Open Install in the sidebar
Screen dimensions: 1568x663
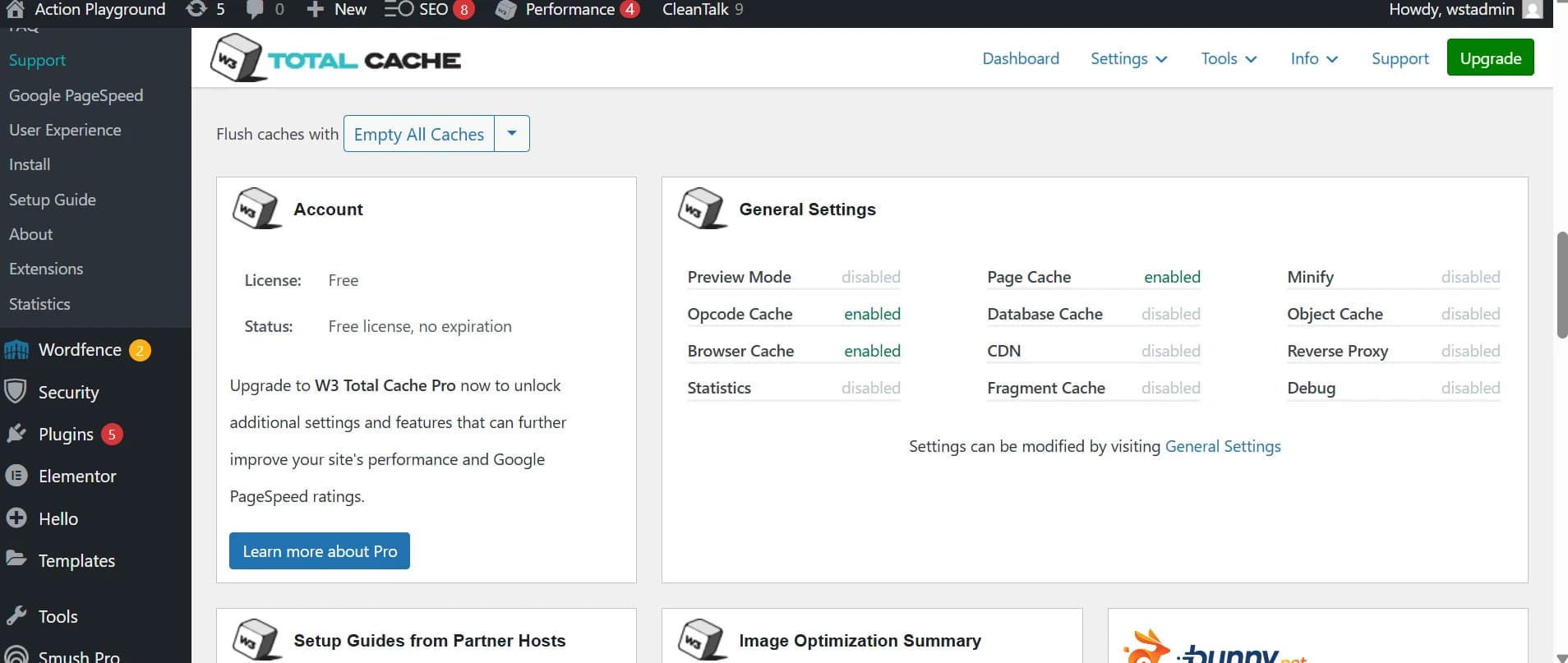pos(30,164)
